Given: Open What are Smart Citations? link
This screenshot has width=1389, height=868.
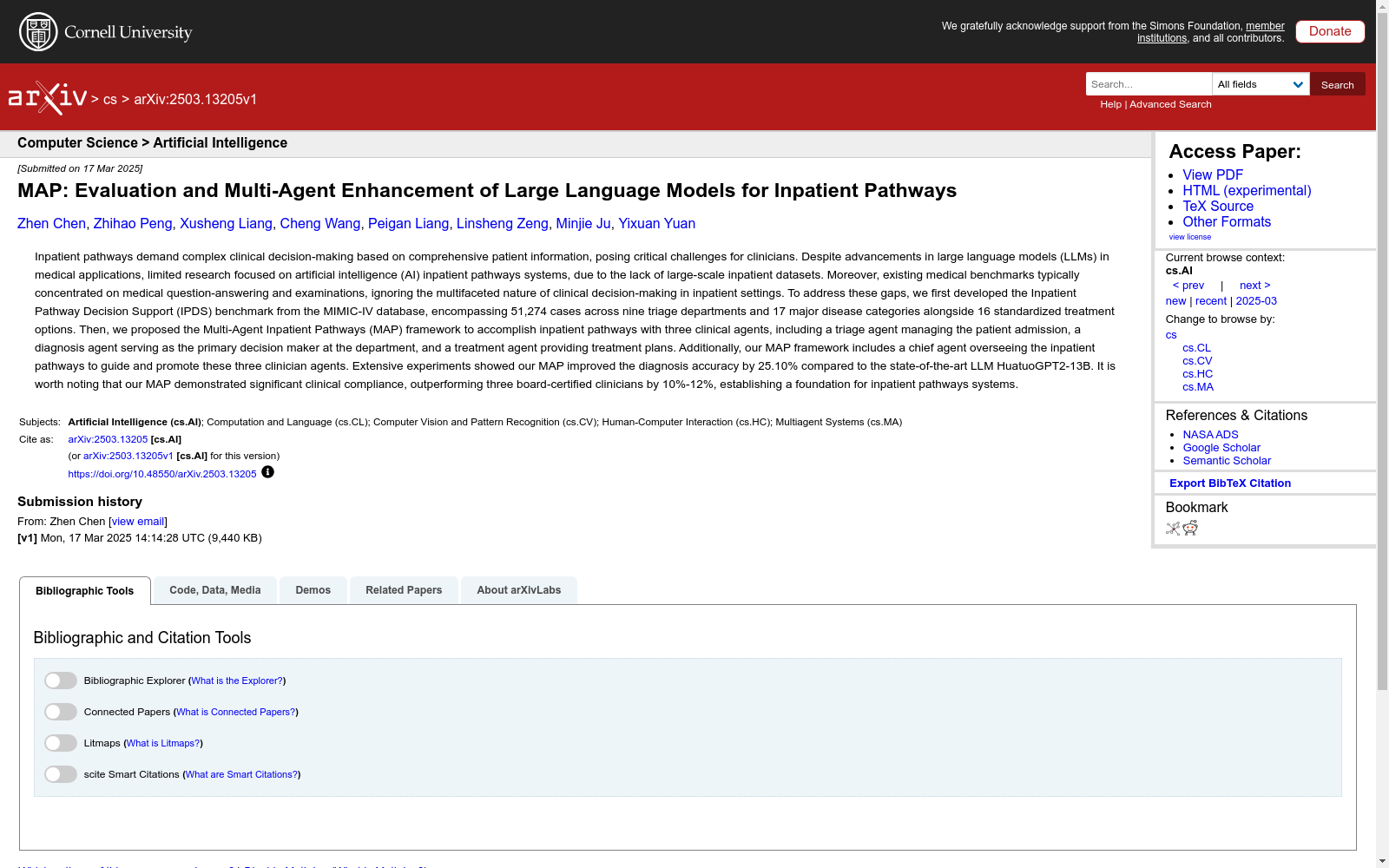Looking at the screenshot, I should coord(241,774).
